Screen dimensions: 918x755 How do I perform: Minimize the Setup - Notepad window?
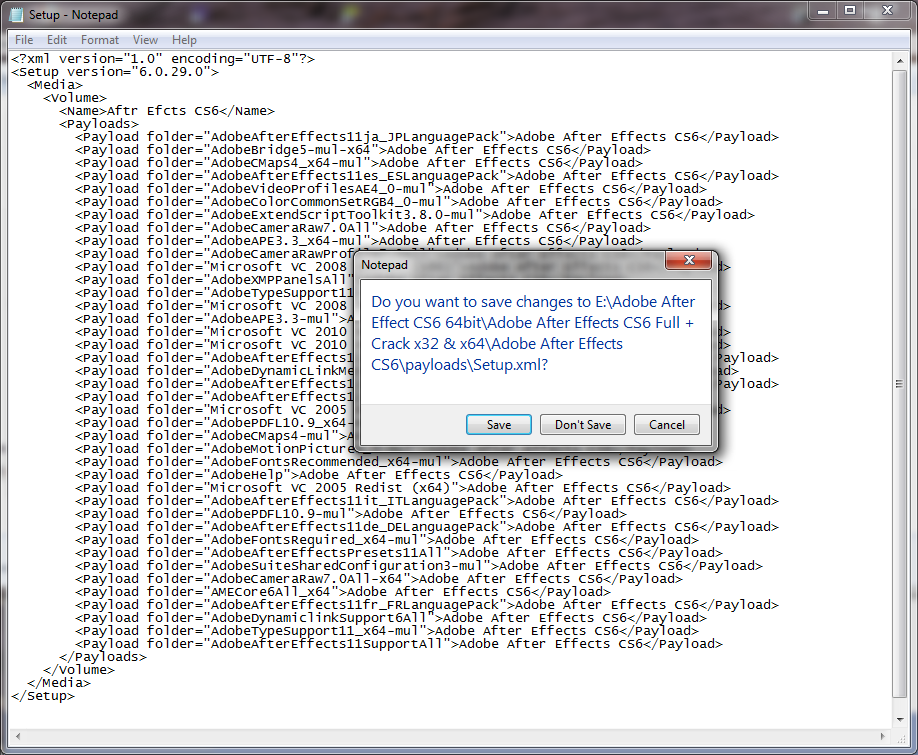point(823,11)
